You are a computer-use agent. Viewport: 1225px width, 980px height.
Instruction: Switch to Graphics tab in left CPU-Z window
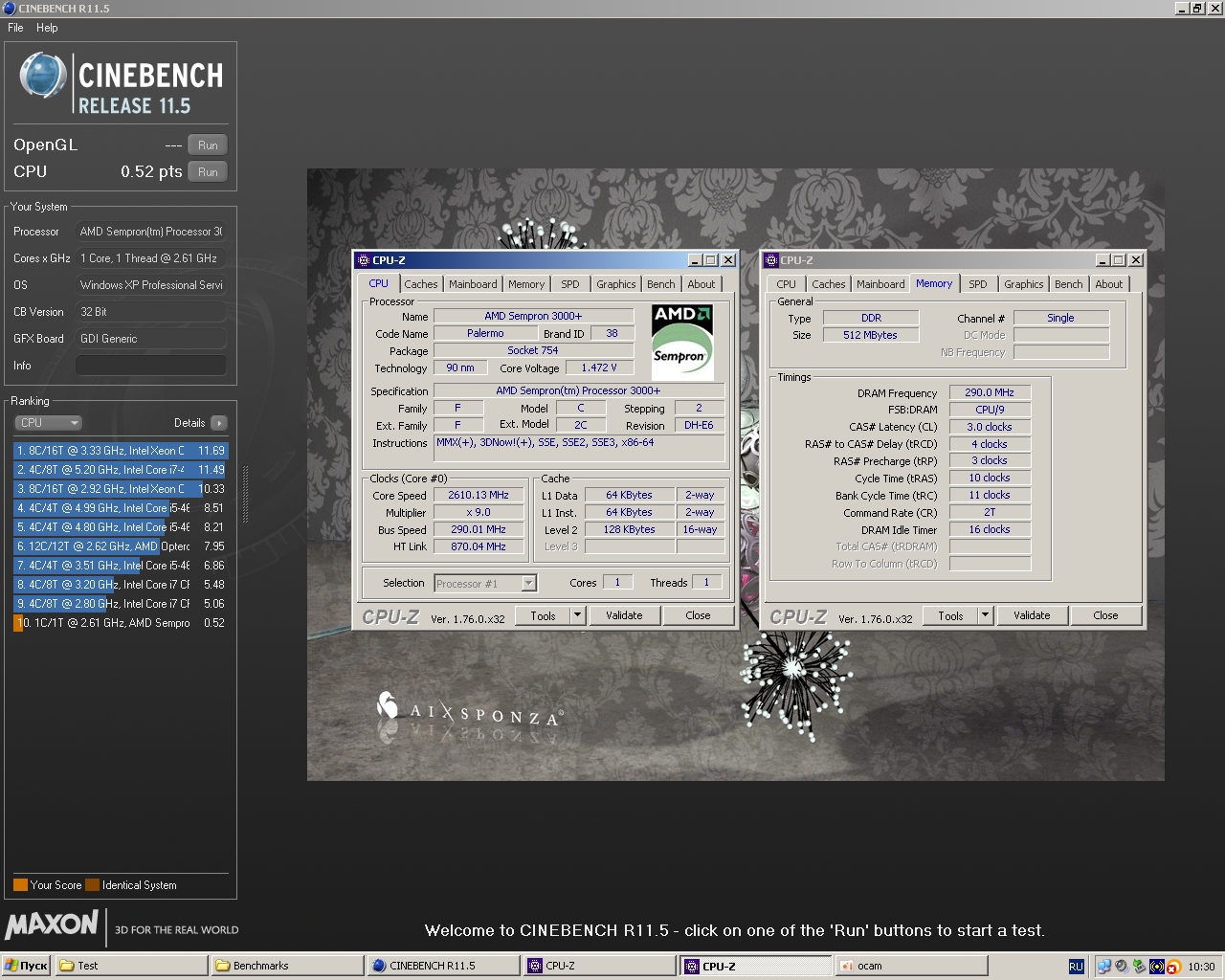click(x=615, y=284)
